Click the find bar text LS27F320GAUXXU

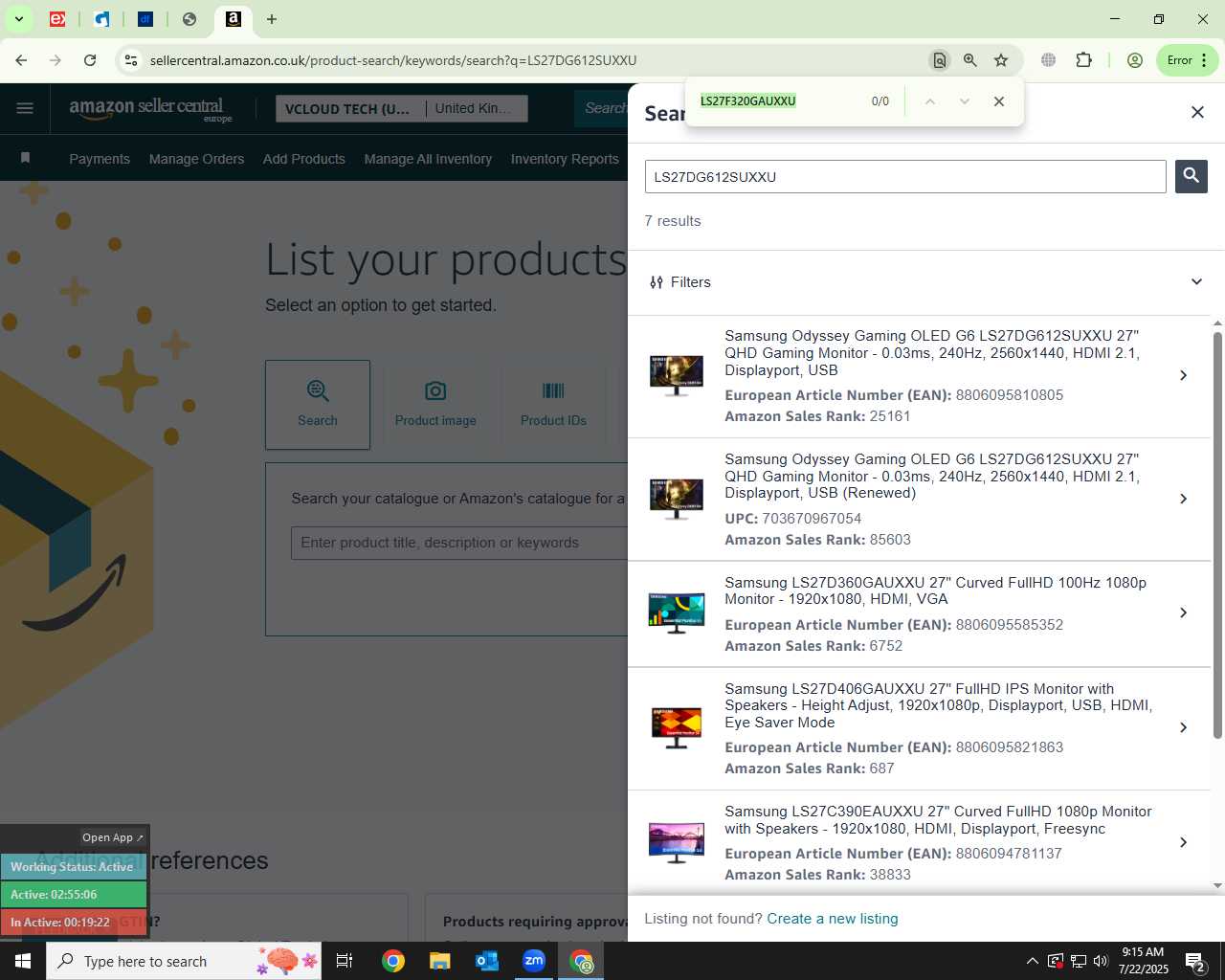[747, 101]
